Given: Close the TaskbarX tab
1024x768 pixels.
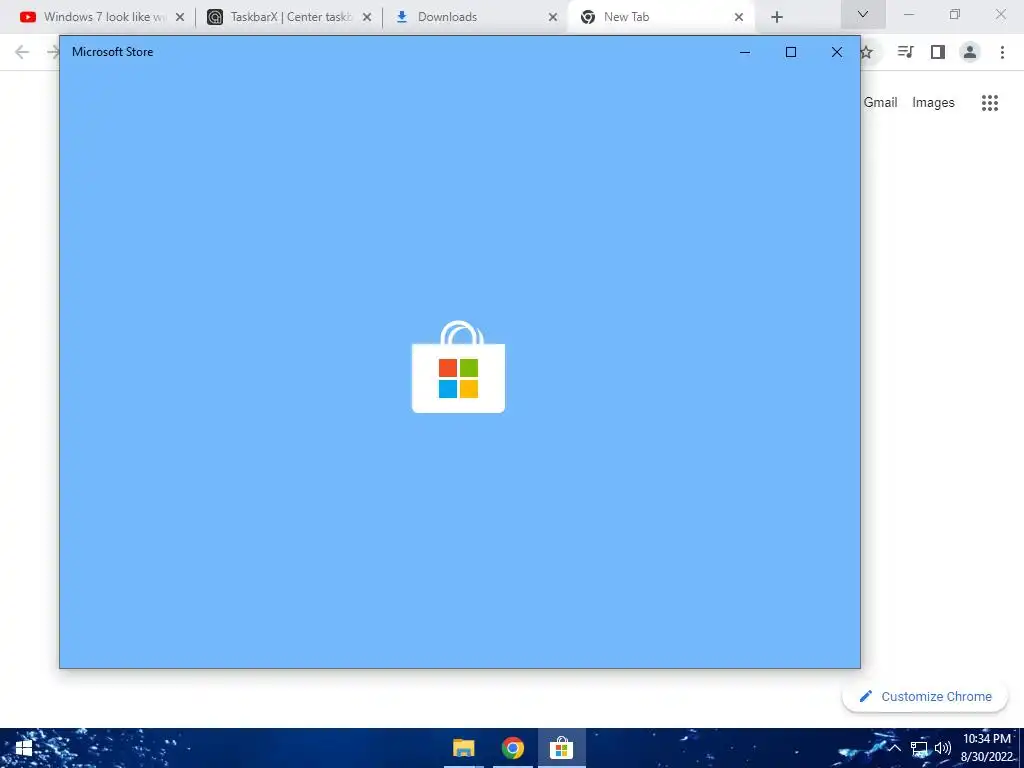Looking at the screenshot, I should pyautogui.click(x=367, y=17).
